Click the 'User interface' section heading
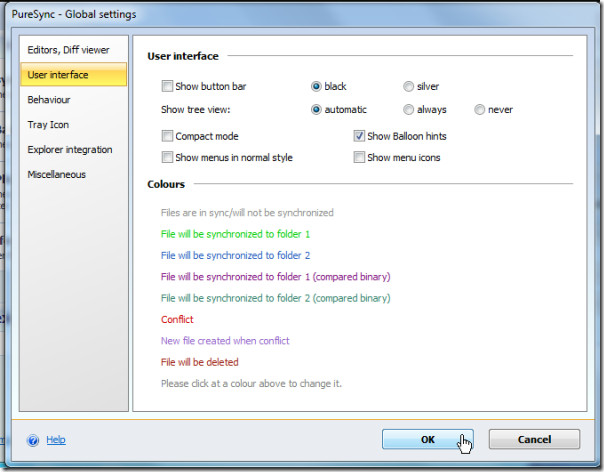The image size is (604, 472). [x=183, y=56]
